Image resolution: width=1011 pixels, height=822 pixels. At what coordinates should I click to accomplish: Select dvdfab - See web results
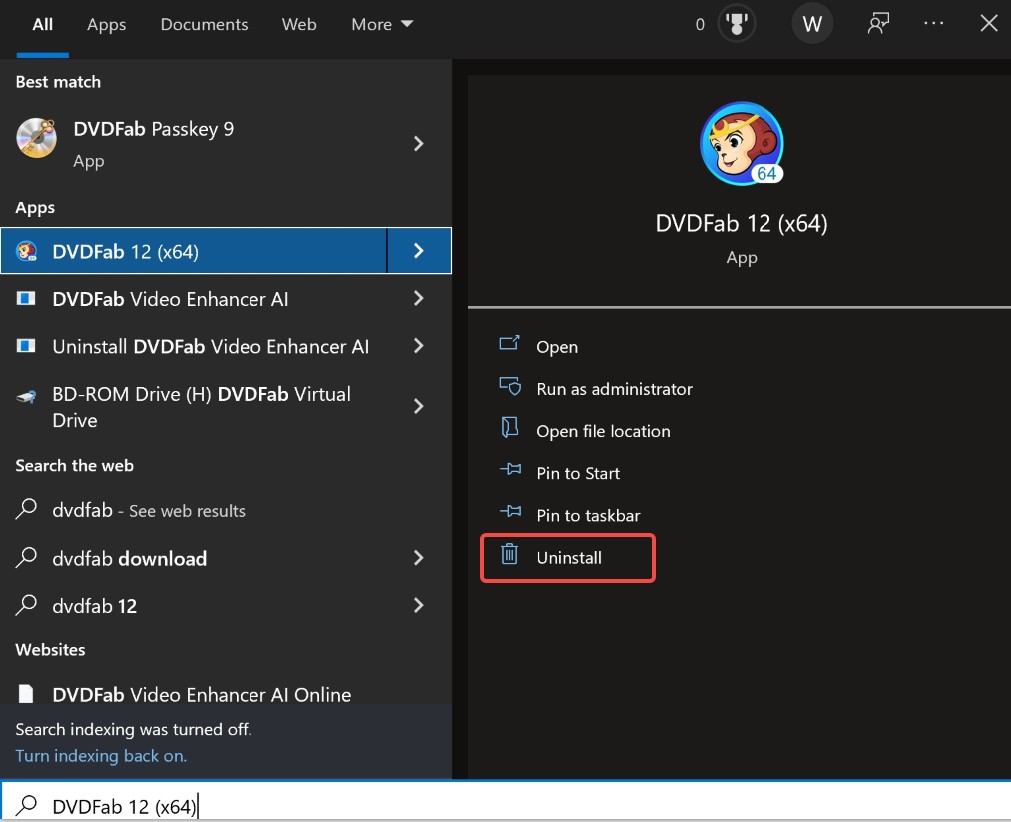tap(148, 510)
